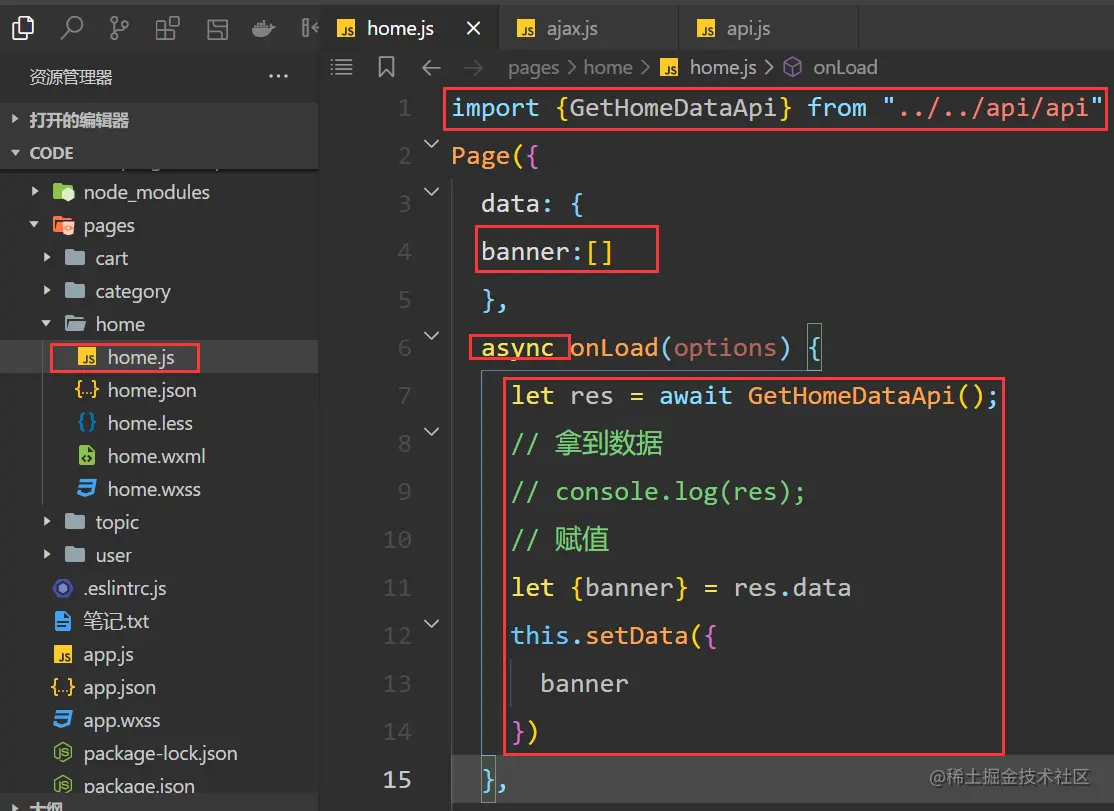
Task: Select the home.js tab
Action: coord(411,28)
